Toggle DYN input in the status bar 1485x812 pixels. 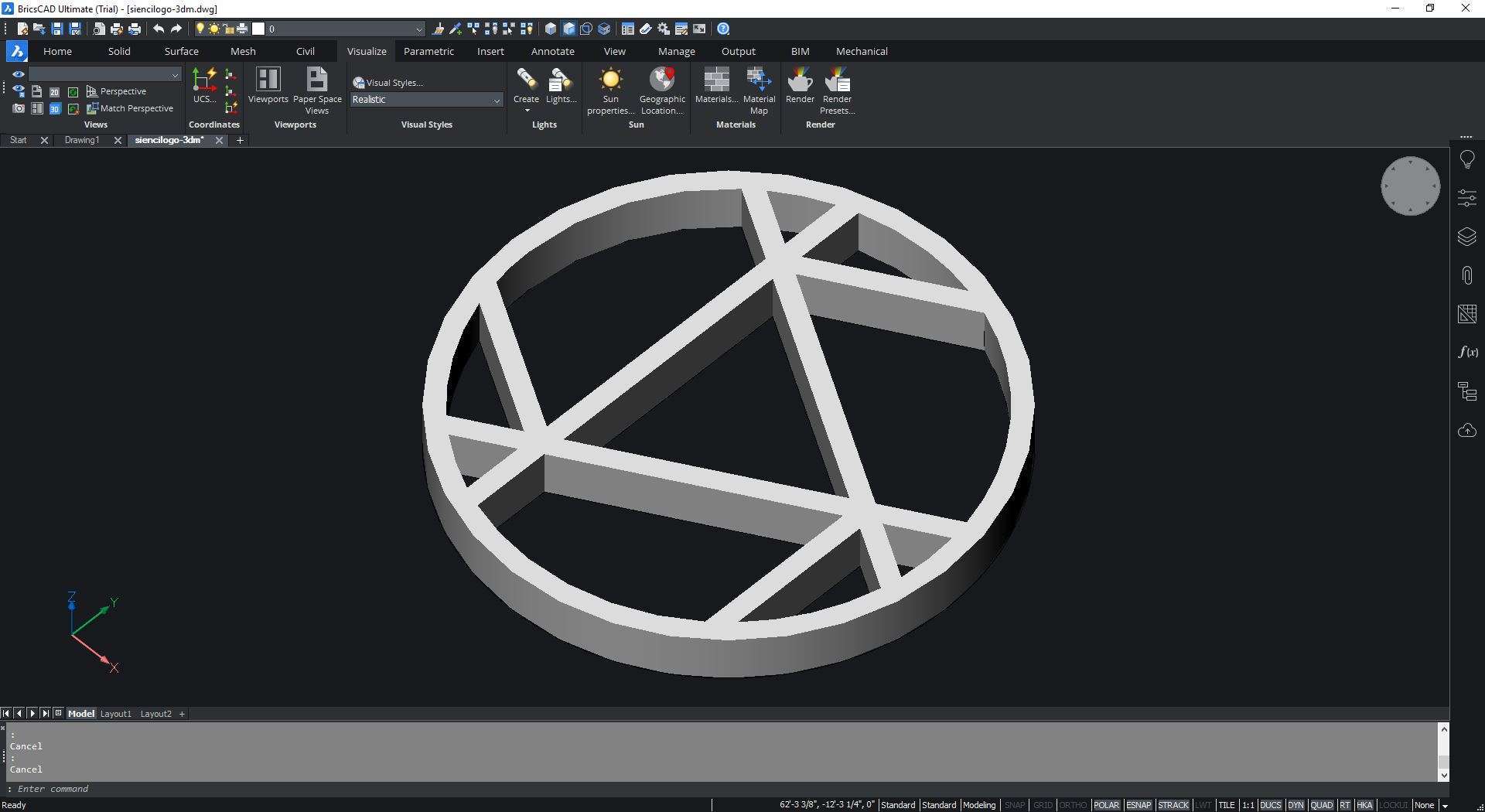pos(1296,805)
